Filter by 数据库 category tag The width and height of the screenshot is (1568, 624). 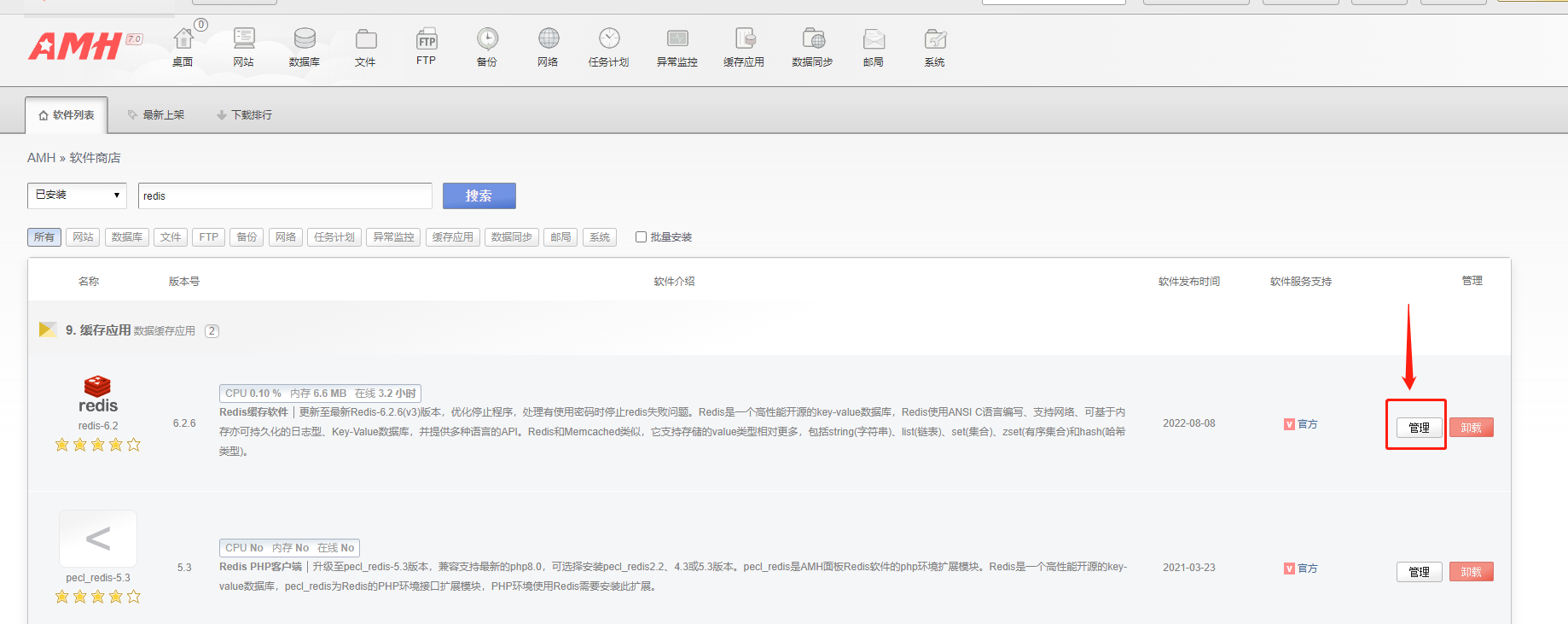point(127,237)
